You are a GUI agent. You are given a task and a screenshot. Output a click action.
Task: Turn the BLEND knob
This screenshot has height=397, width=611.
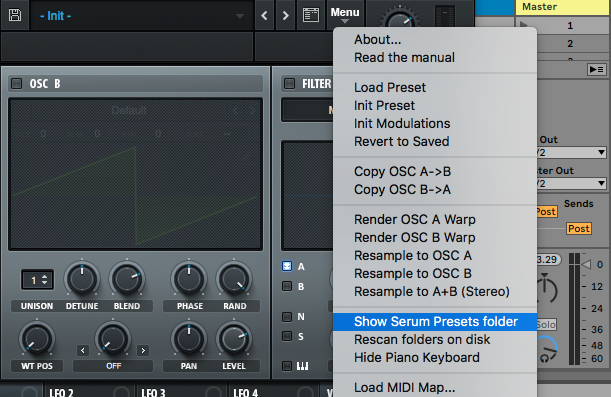click(127, 279)
